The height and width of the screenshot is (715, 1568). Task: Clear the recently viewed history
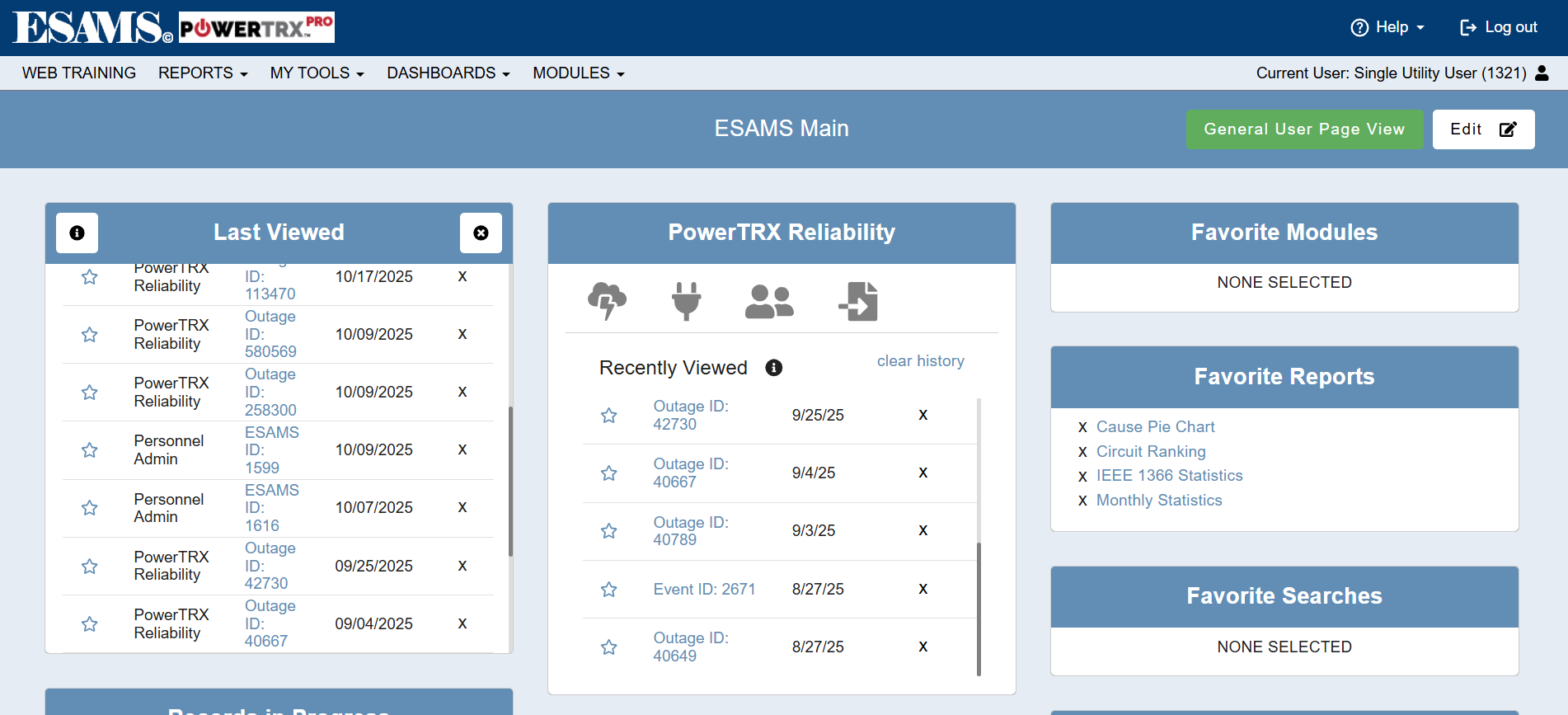coord(920,361)
